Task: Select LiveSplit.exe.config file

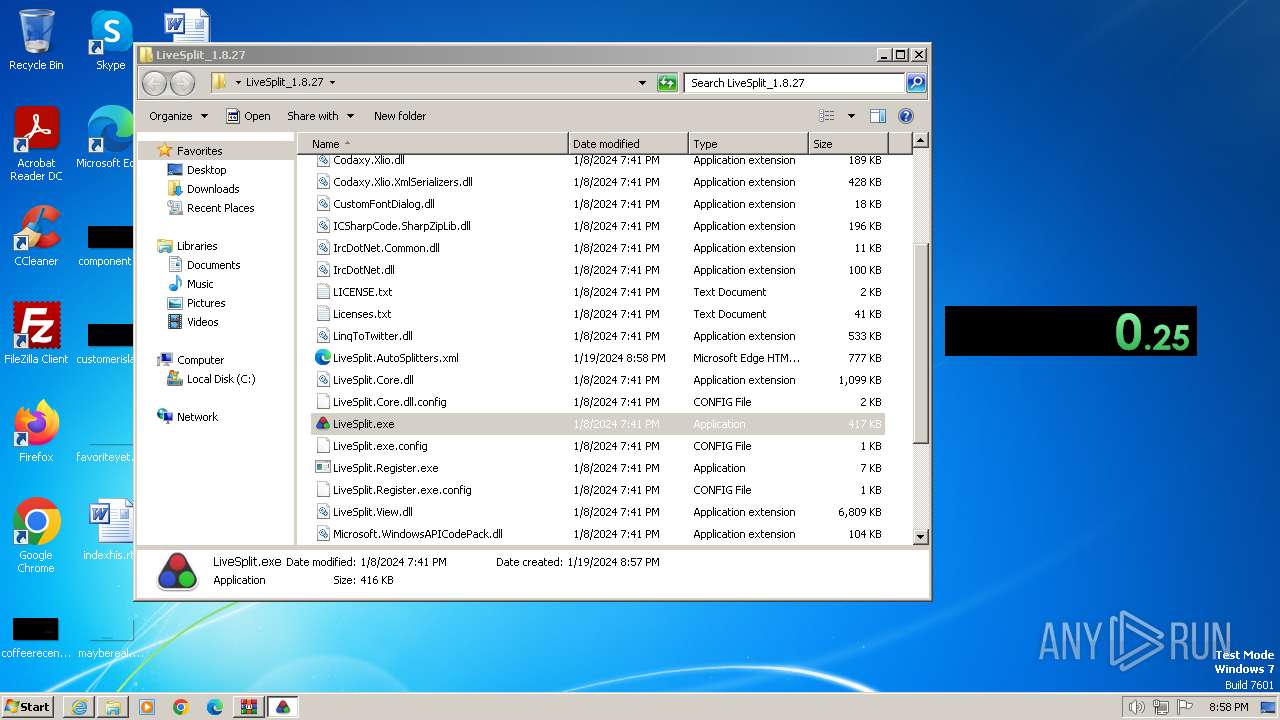Action: (597, 446)
